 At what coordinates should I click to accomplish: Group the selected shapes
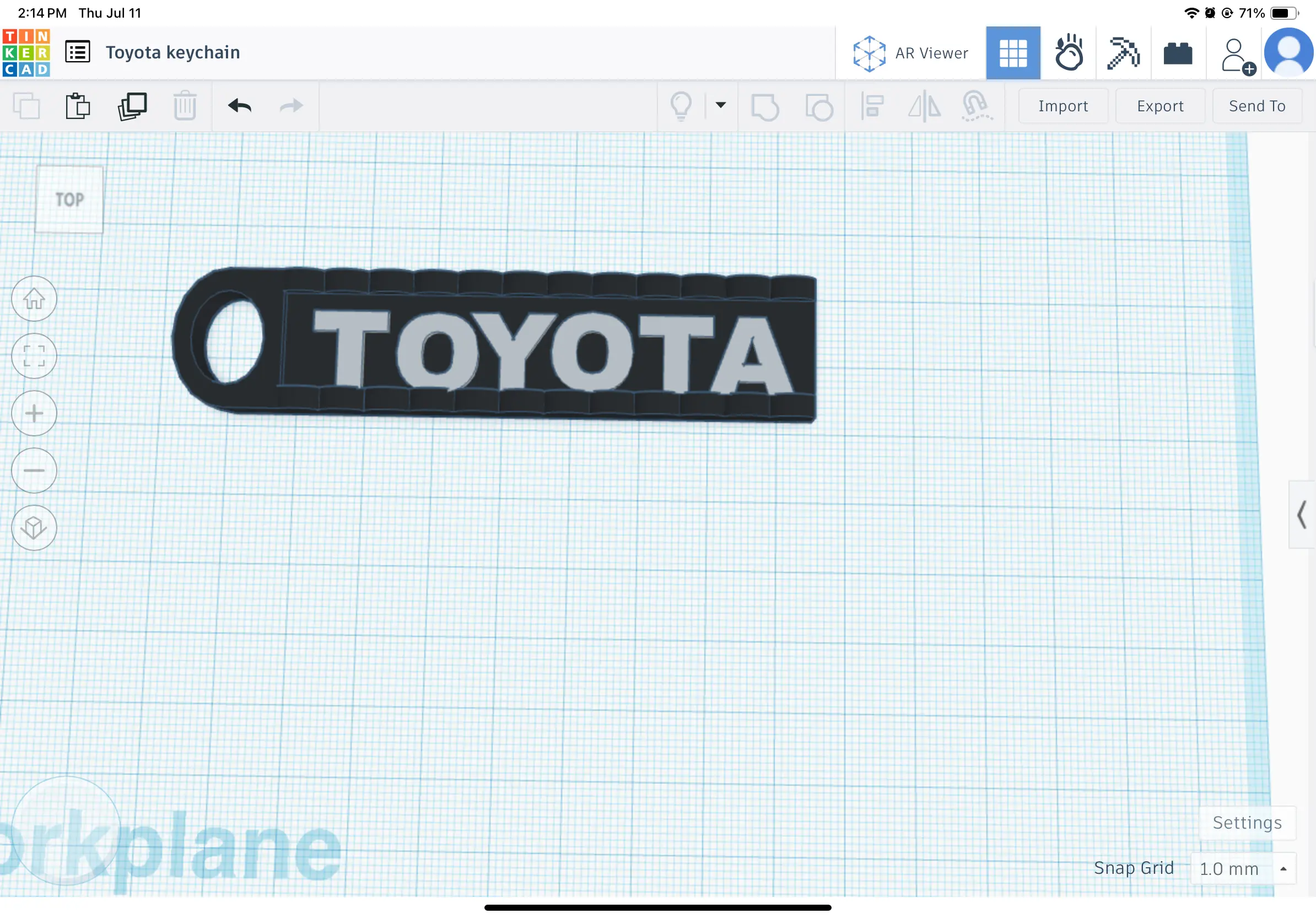(x=764, y=106)
